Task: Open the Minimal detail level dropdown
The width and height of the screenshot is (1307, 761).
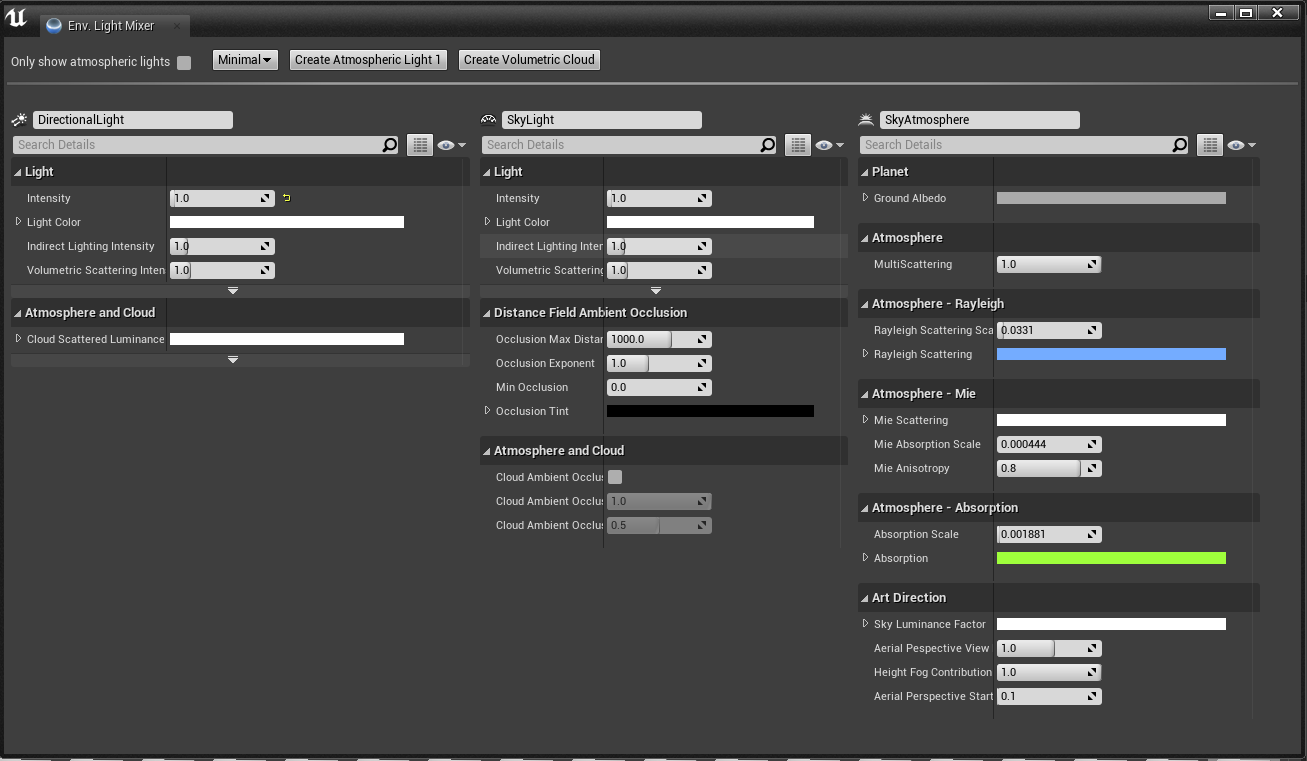Action: click(x=245, y=60)
